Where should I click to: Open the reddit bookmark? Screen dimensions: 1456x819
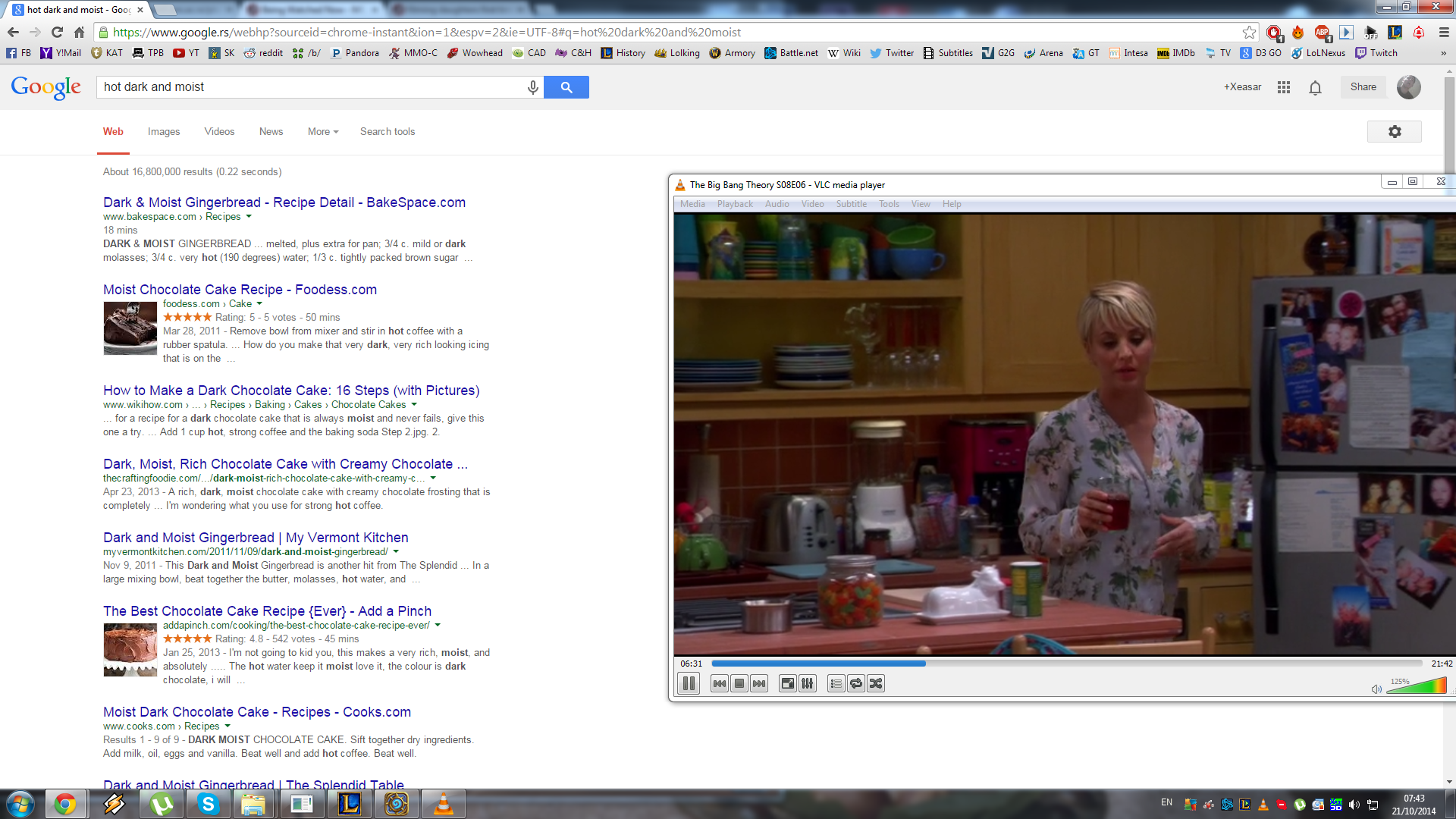click(263, 53)
